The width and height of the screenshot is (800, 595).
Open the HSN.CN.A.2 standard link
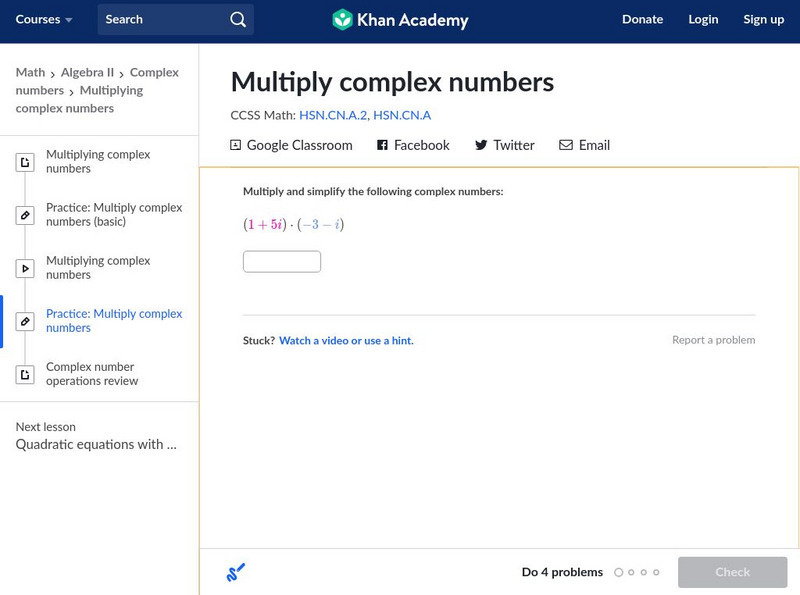(x=332, y=116)
